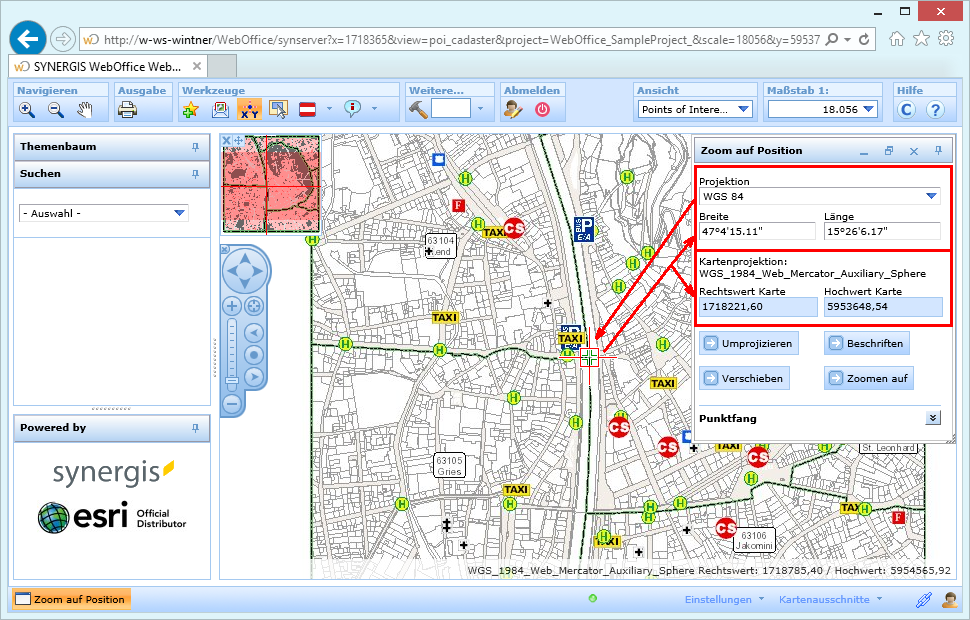Screen dimensions: 970x620
Task: Open help with the question mark icon
Action: [935, 109]
